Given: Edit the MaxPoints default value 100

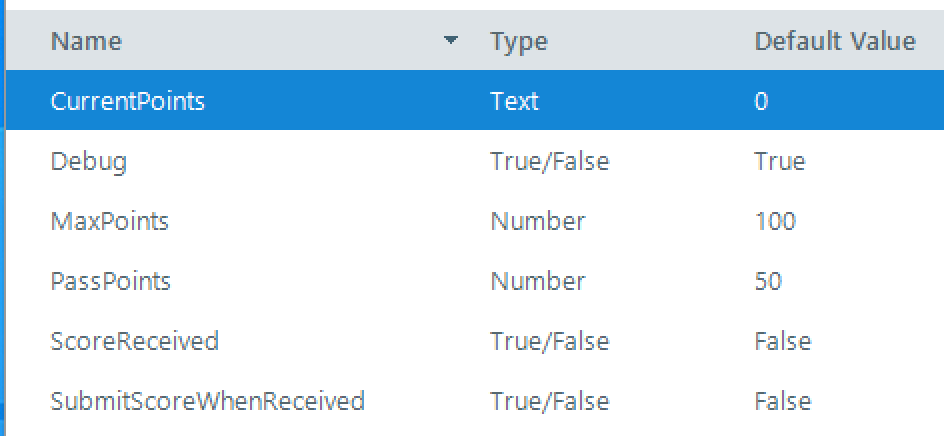Looking at the screenshot, I should 775,221.
